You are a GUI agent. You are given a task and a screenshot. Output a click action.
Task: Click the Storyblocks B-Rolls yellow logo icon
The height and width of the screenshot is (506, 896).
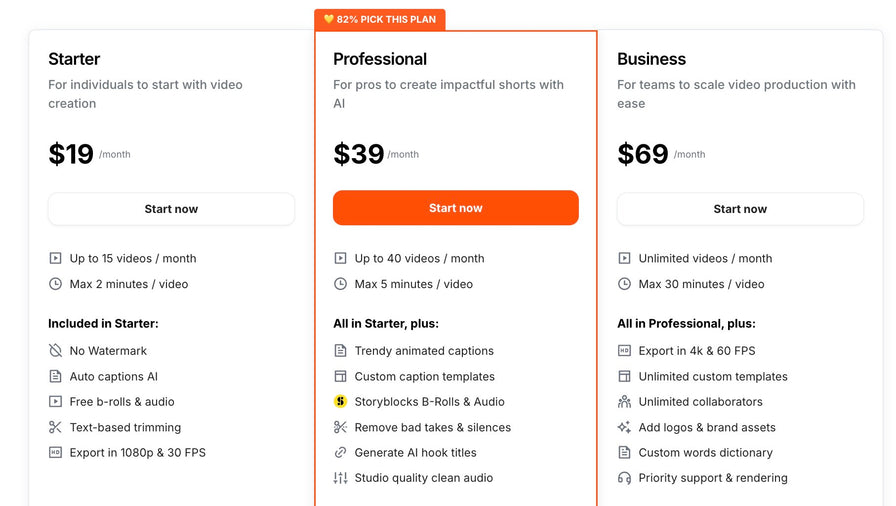pyautogui.click(x=340, y=402)
